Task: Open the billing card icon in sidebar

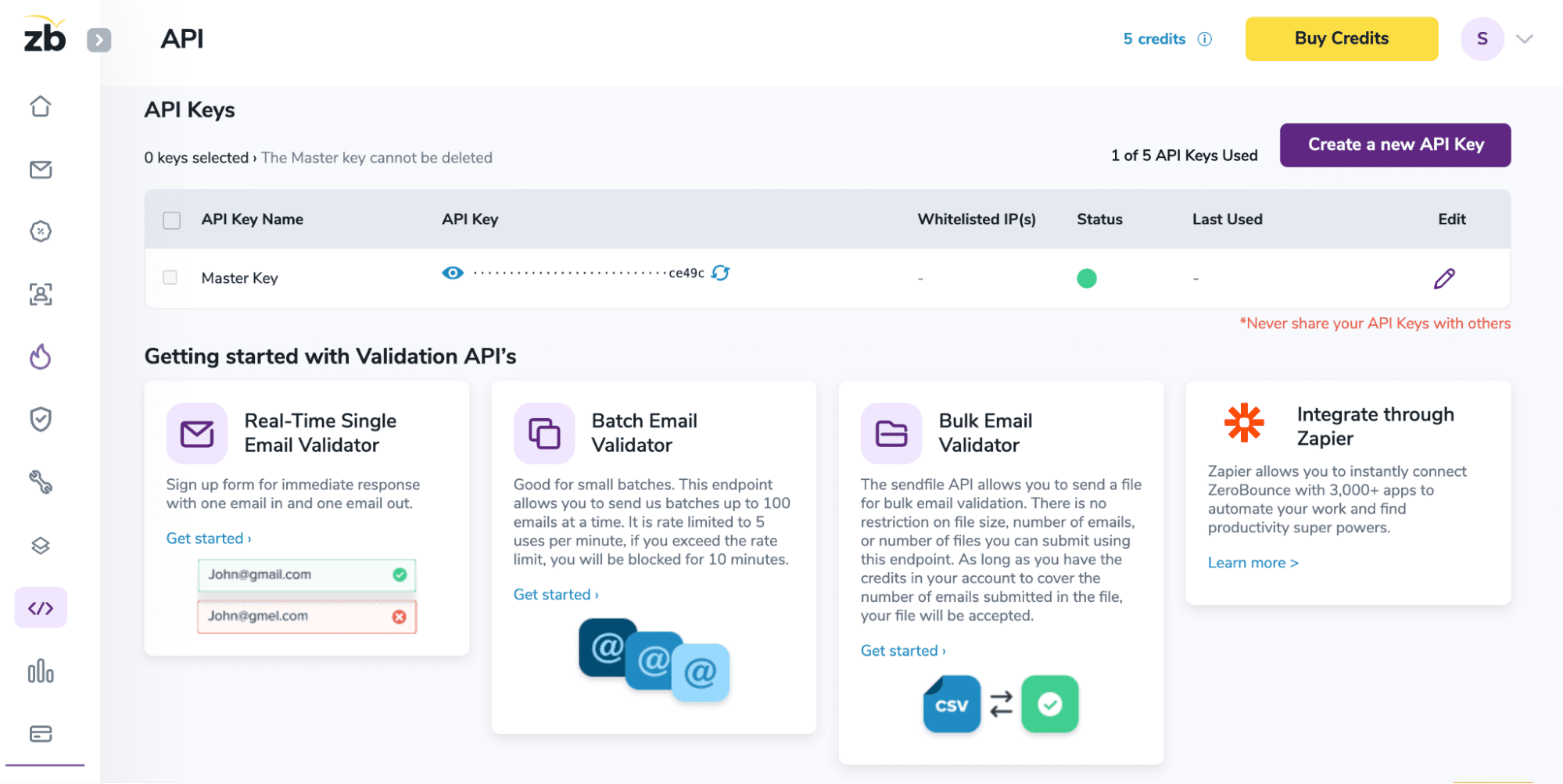Action: (41, 734)
